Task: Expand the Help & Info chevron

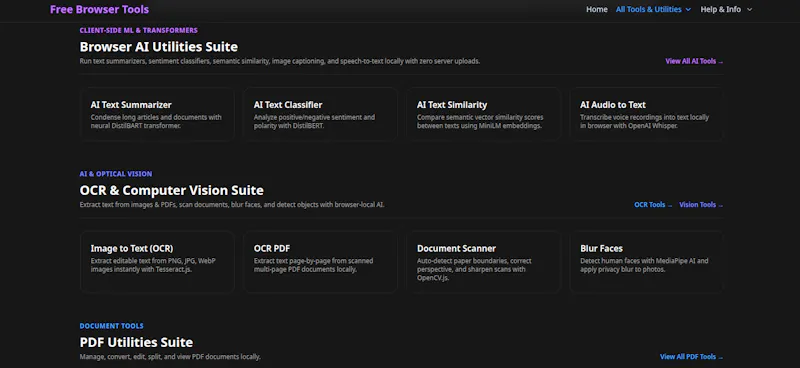Action: tap(749, 10)
